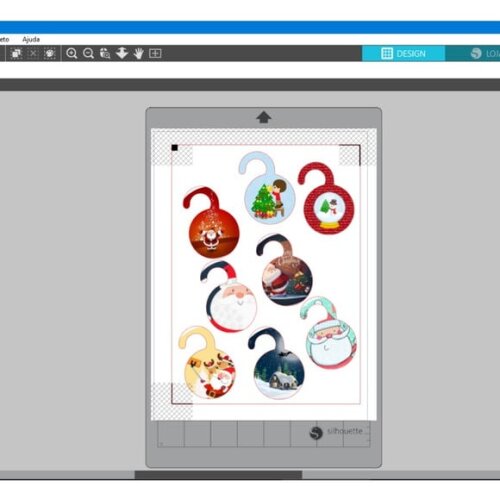Click the Select All toolbar icon
The height and width of the screenshot is (487, 500).
click(16, 53)
